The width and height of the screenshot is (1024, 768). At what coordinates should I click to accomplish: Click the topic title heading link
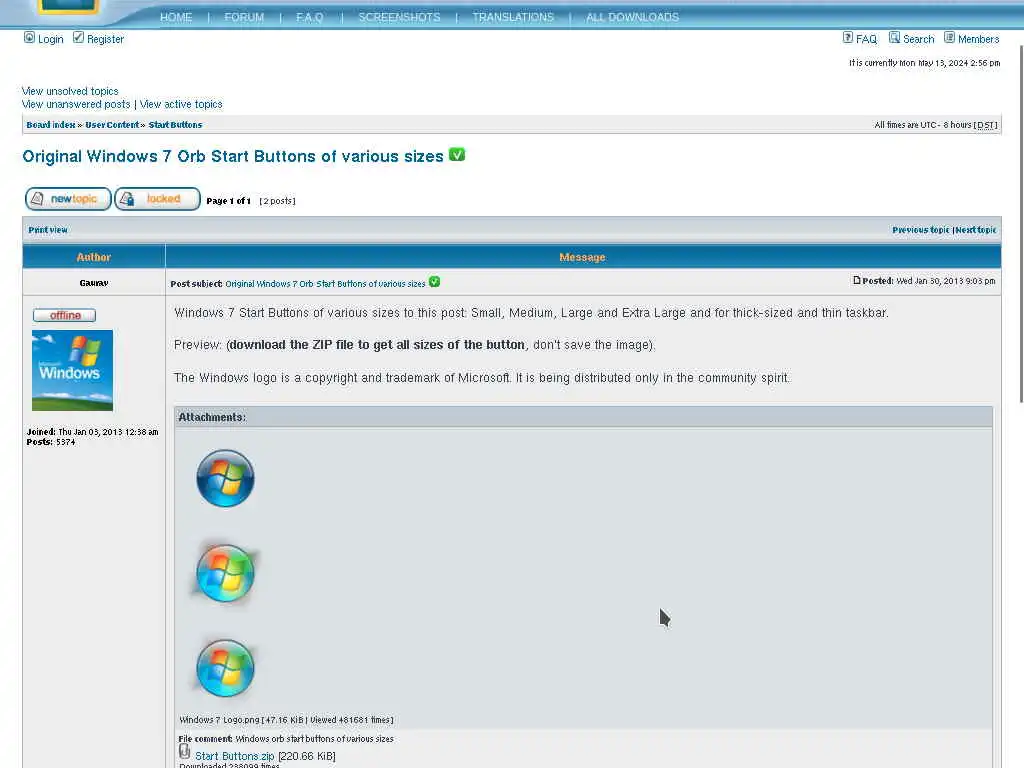(233, 157)
